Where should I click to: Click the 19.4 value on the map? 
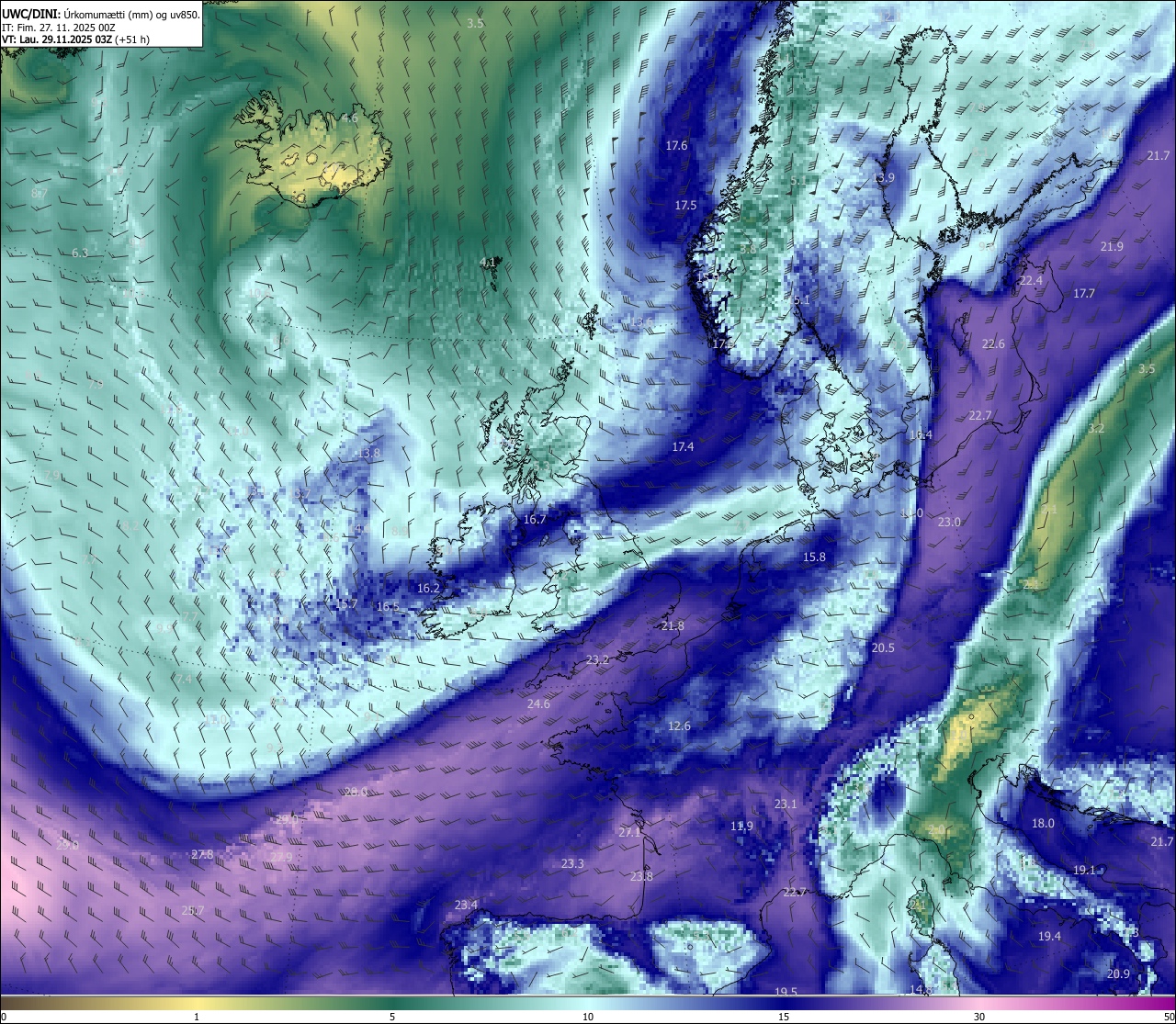[1049, 936]
